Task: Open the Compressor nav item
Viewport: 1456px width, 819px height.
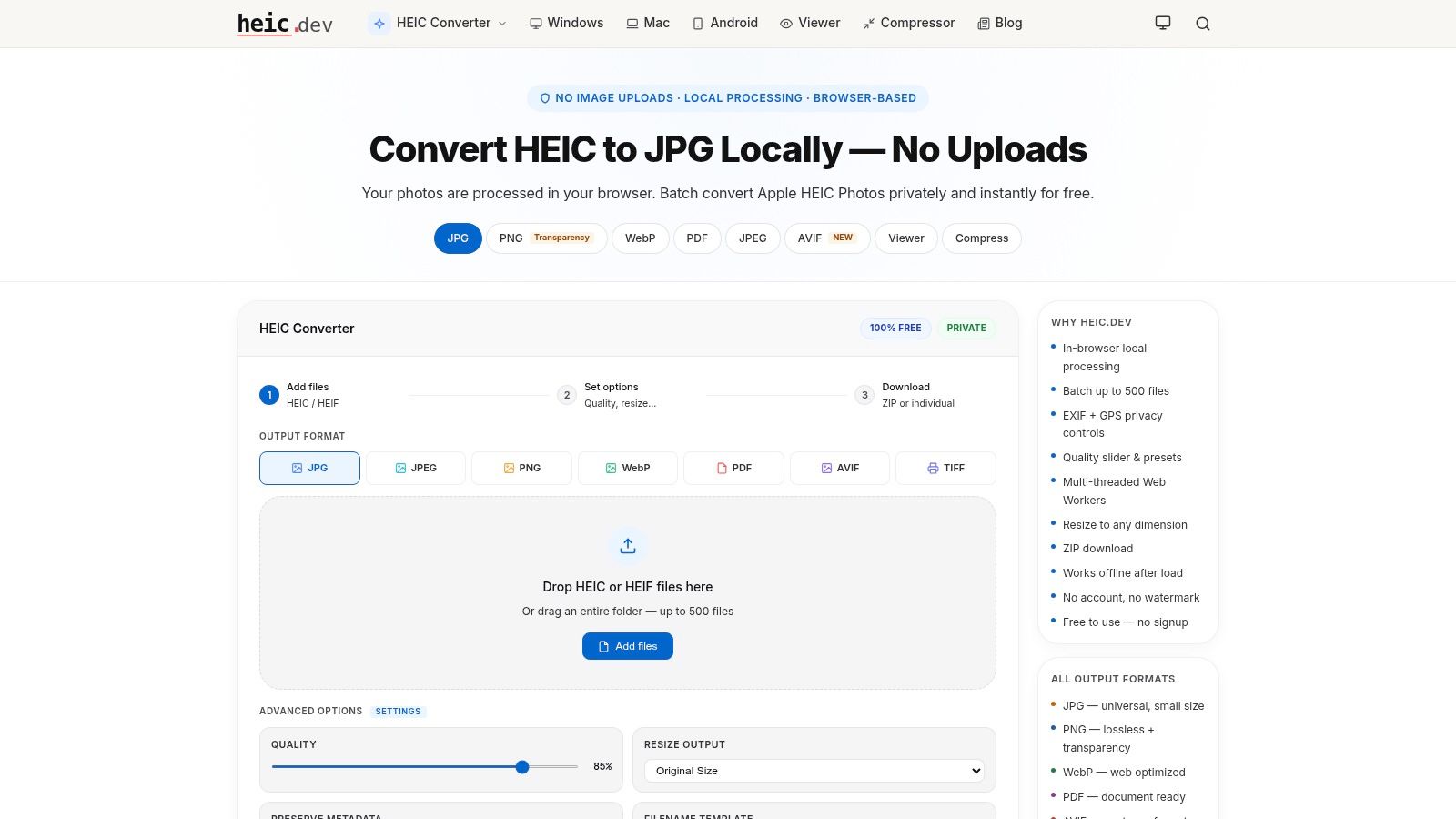Action: [909, 24]
